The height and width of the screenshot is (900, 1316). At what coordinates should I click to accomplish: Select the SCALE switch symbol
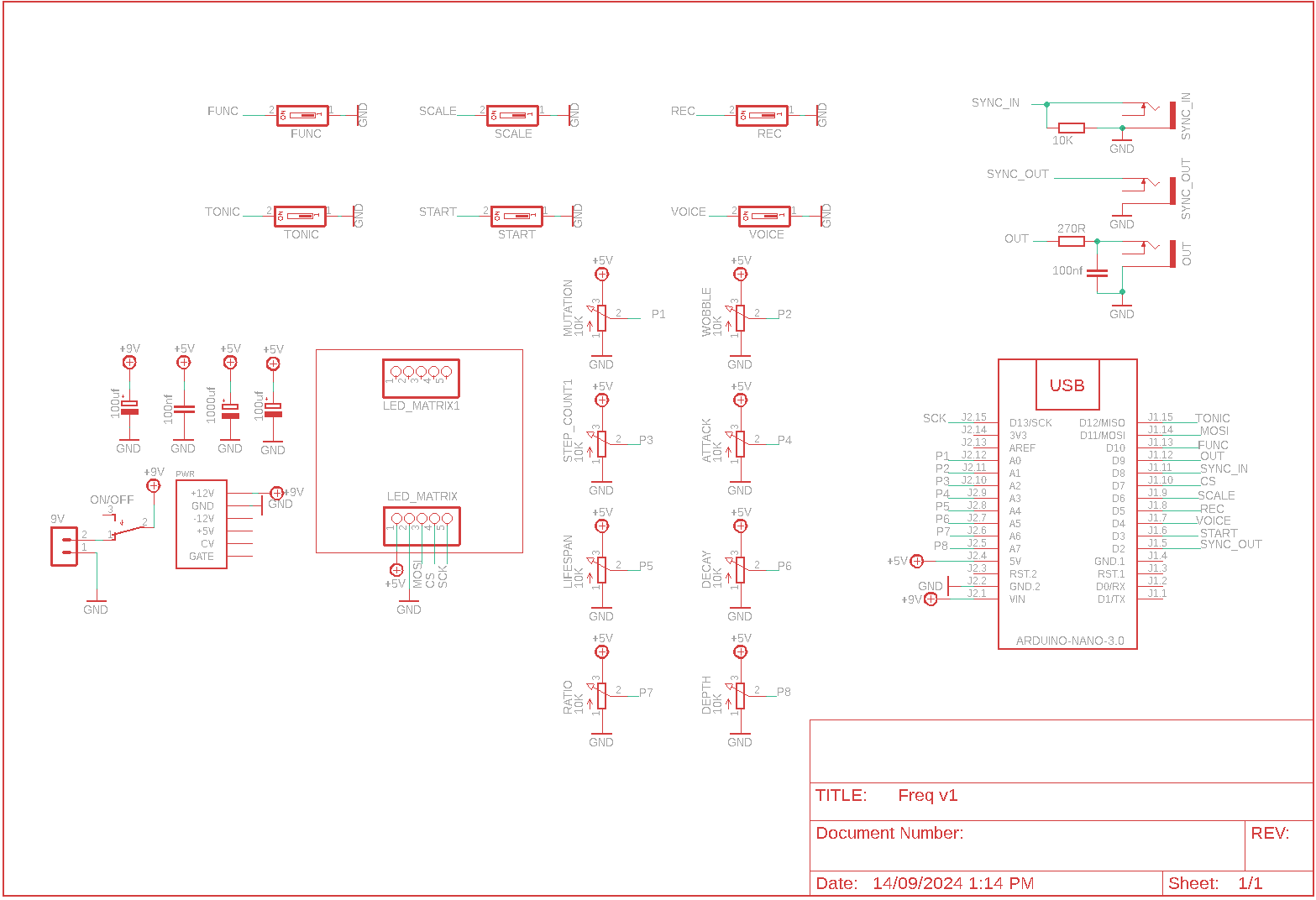tap(512, 115)
